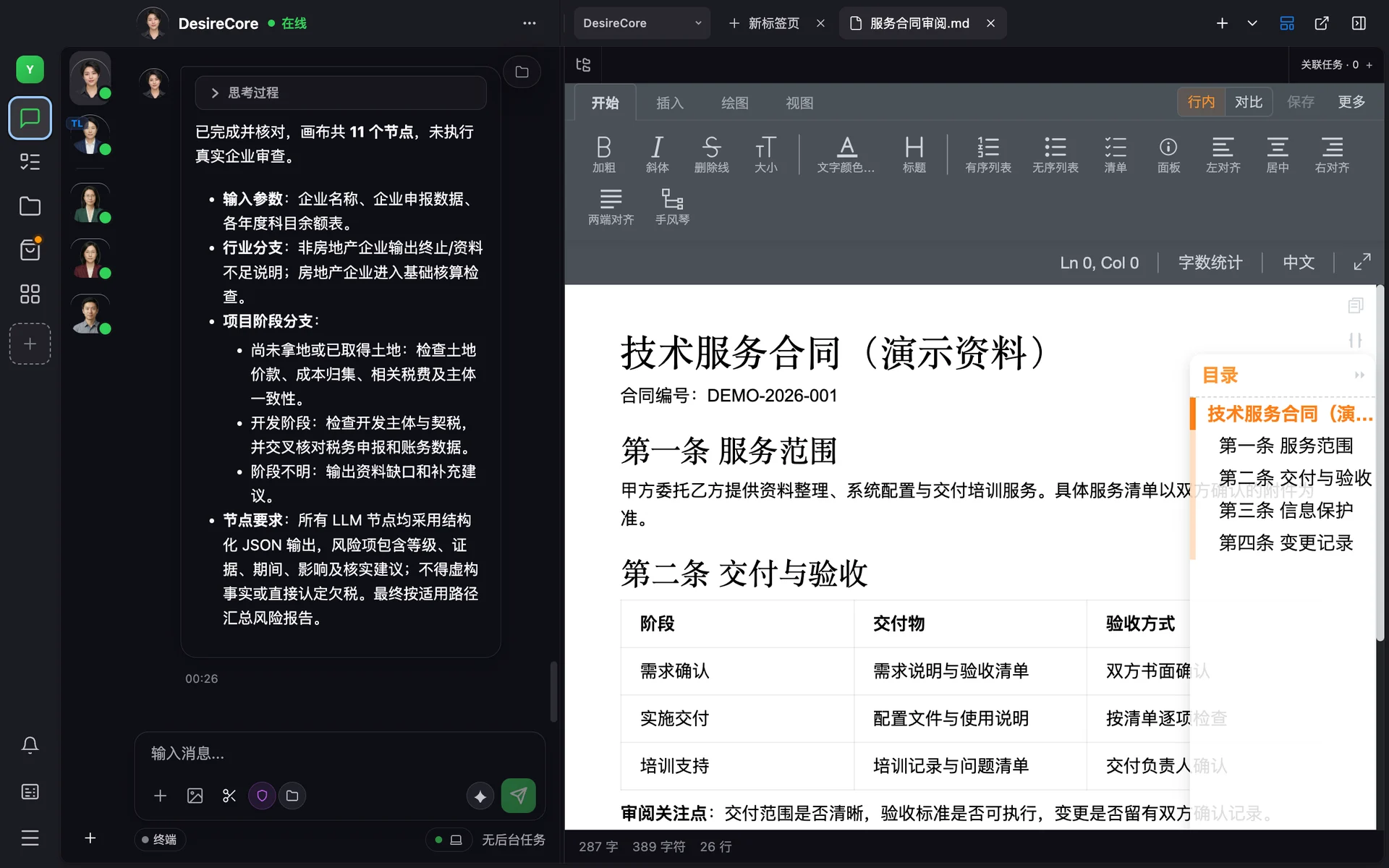Viewport: 1389px width, 868px height.
Task: Open the 文字颜色 text color picker
Action: coord(846,155)
